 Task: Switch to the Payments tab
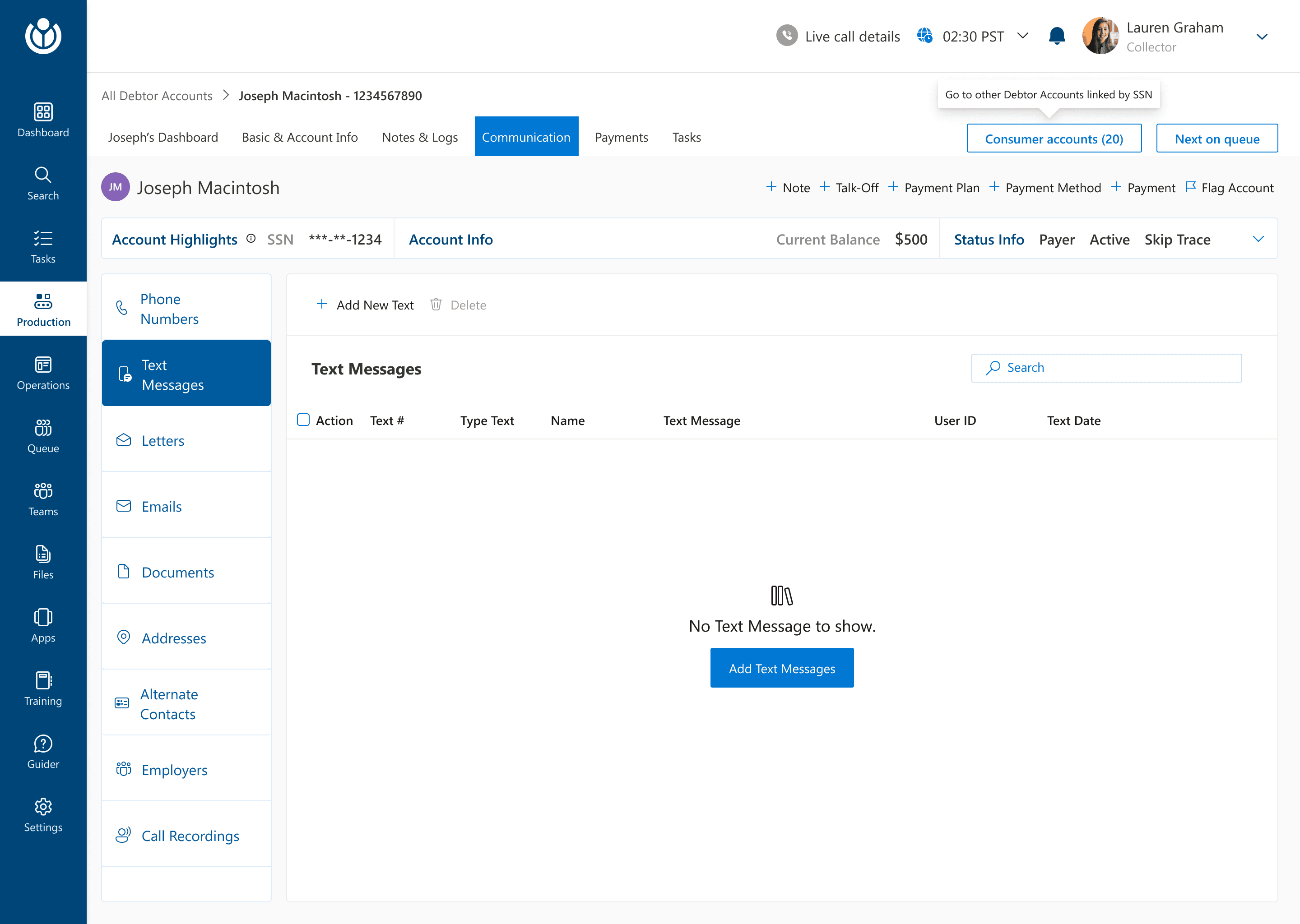click(x=621, y=137)
